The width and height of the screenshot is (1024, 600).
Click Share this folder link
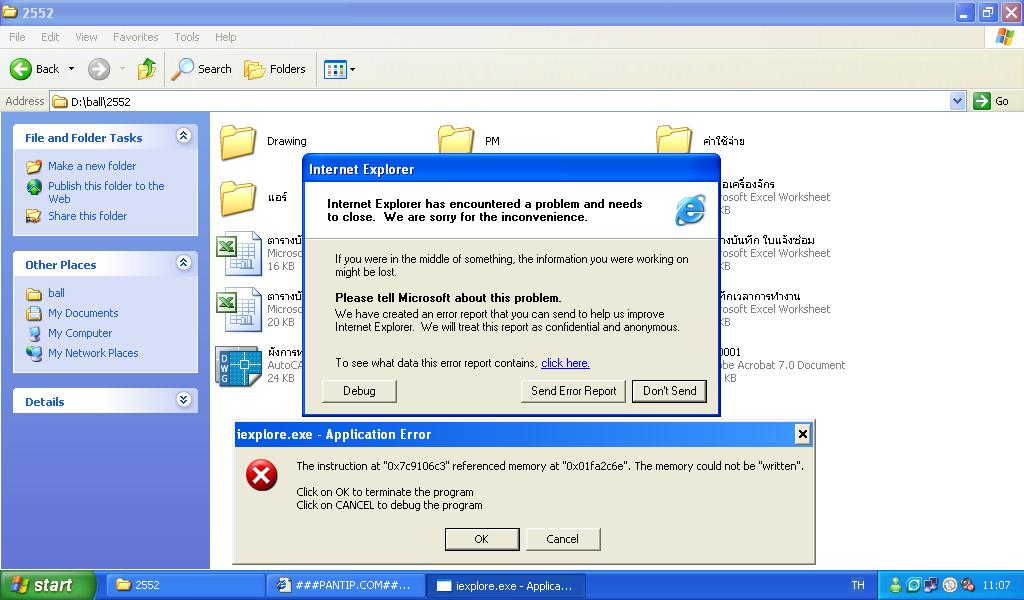88,216
